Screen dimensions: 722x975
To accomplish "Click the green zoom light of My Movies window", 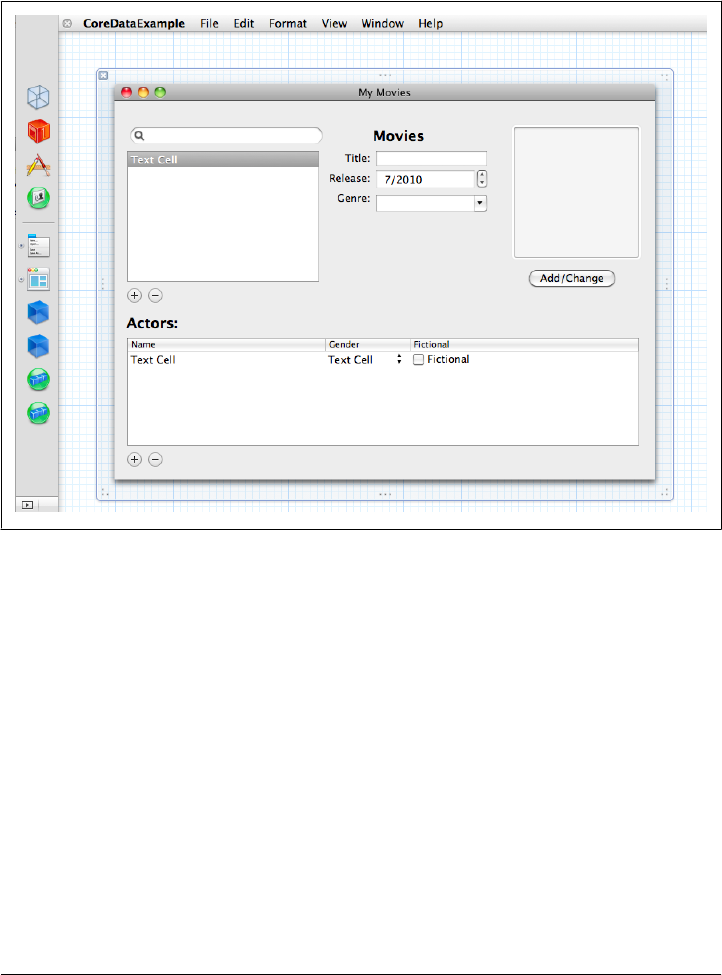I will tap(160, 92).
